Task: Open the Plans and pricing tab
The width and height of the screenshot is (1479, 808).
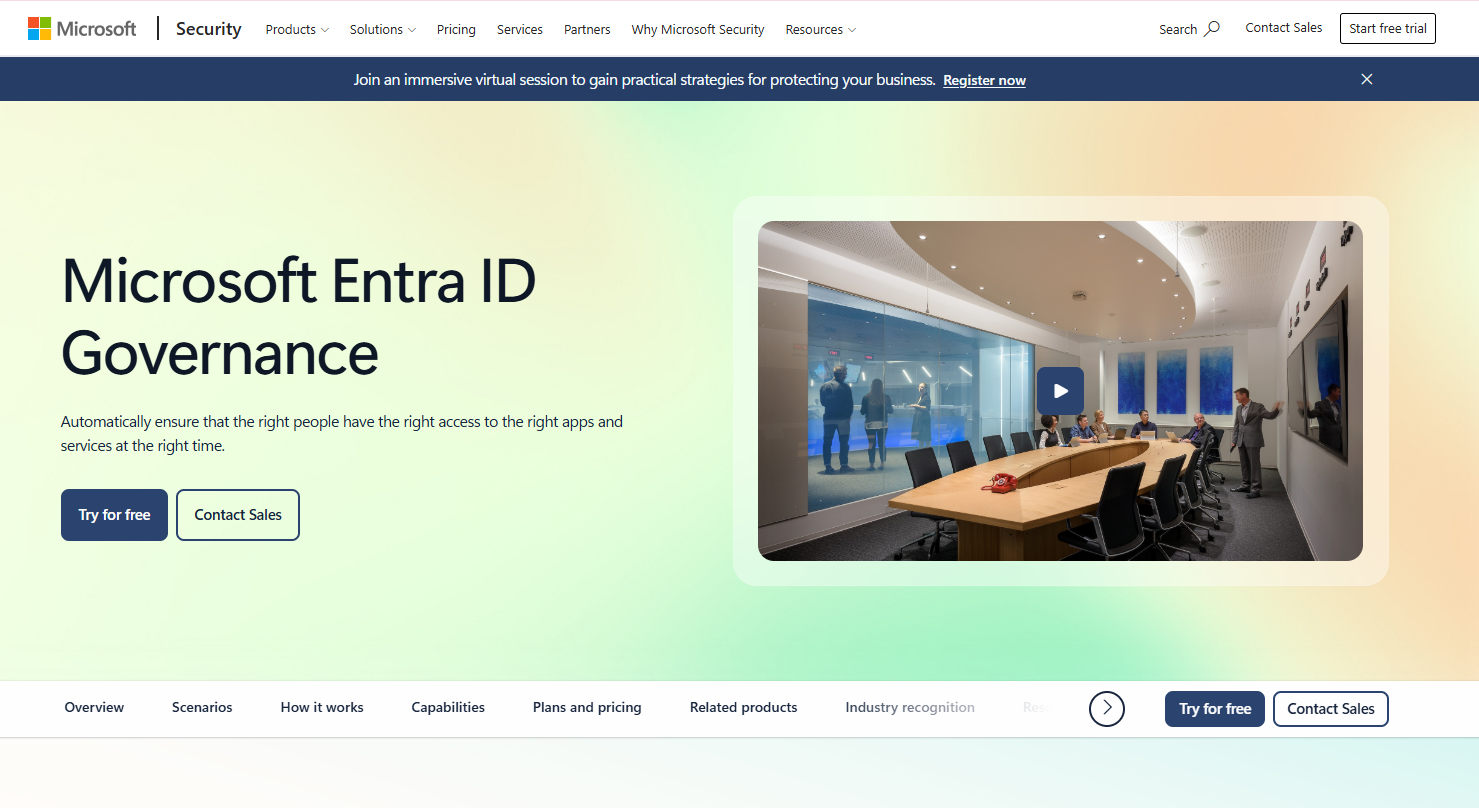Action: [x=587, y=707]
